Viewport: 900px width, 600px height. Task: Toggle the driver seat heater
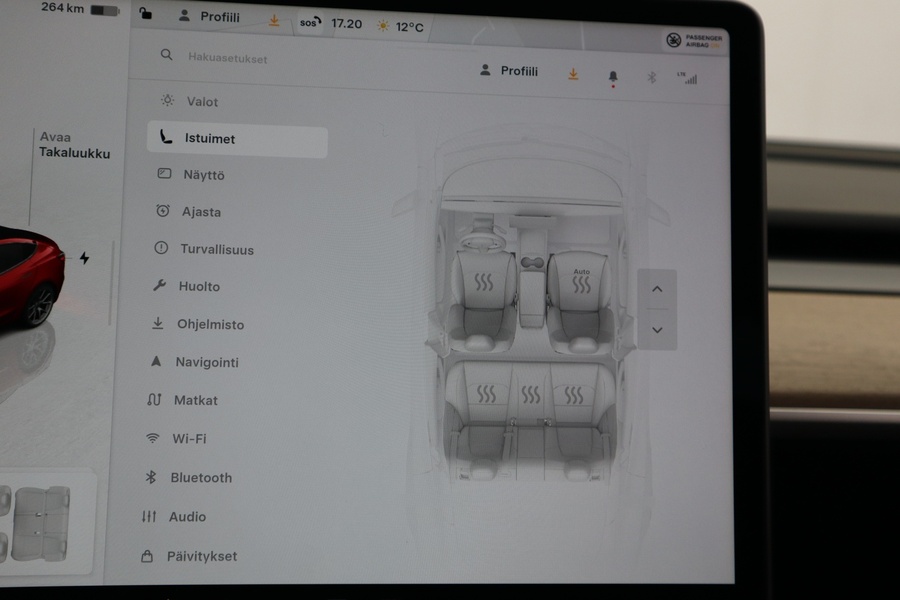484,282
